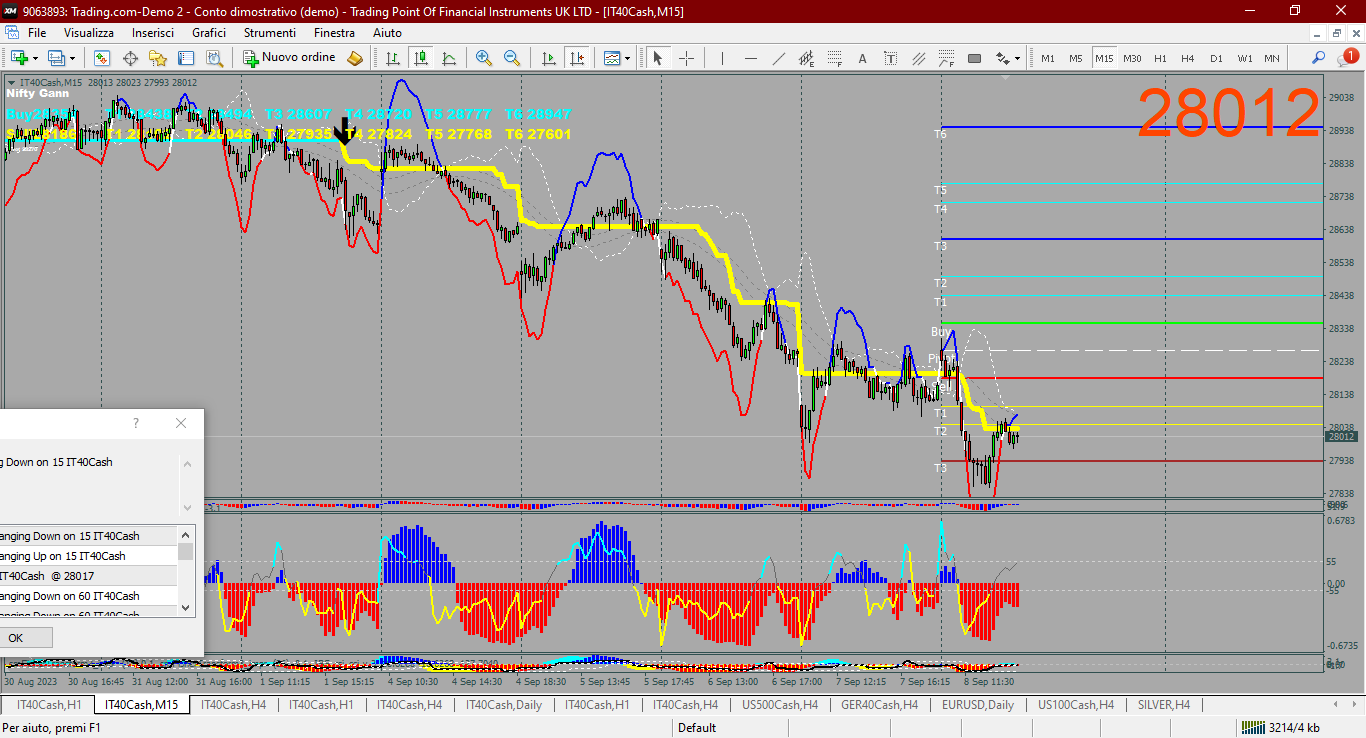Open the Strumenti menu
The height and width of the screenshot is (738, 1366).
point(269,33)
